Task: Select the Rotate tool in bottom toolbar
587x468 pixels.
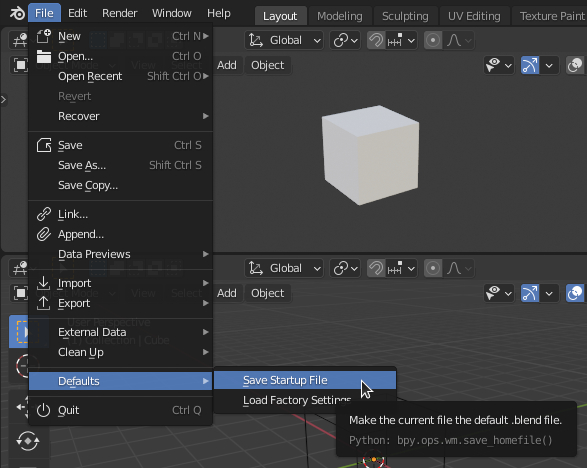Action: (28, 441)
